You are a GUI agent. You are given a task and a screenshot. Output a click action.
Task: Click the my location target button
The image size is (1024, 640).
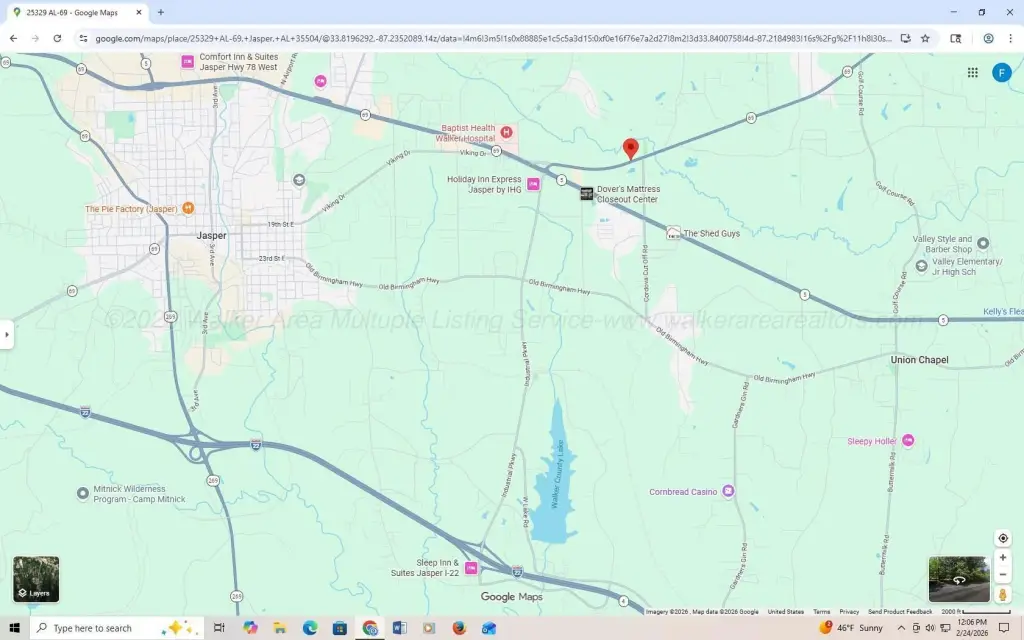point(1003,538)
